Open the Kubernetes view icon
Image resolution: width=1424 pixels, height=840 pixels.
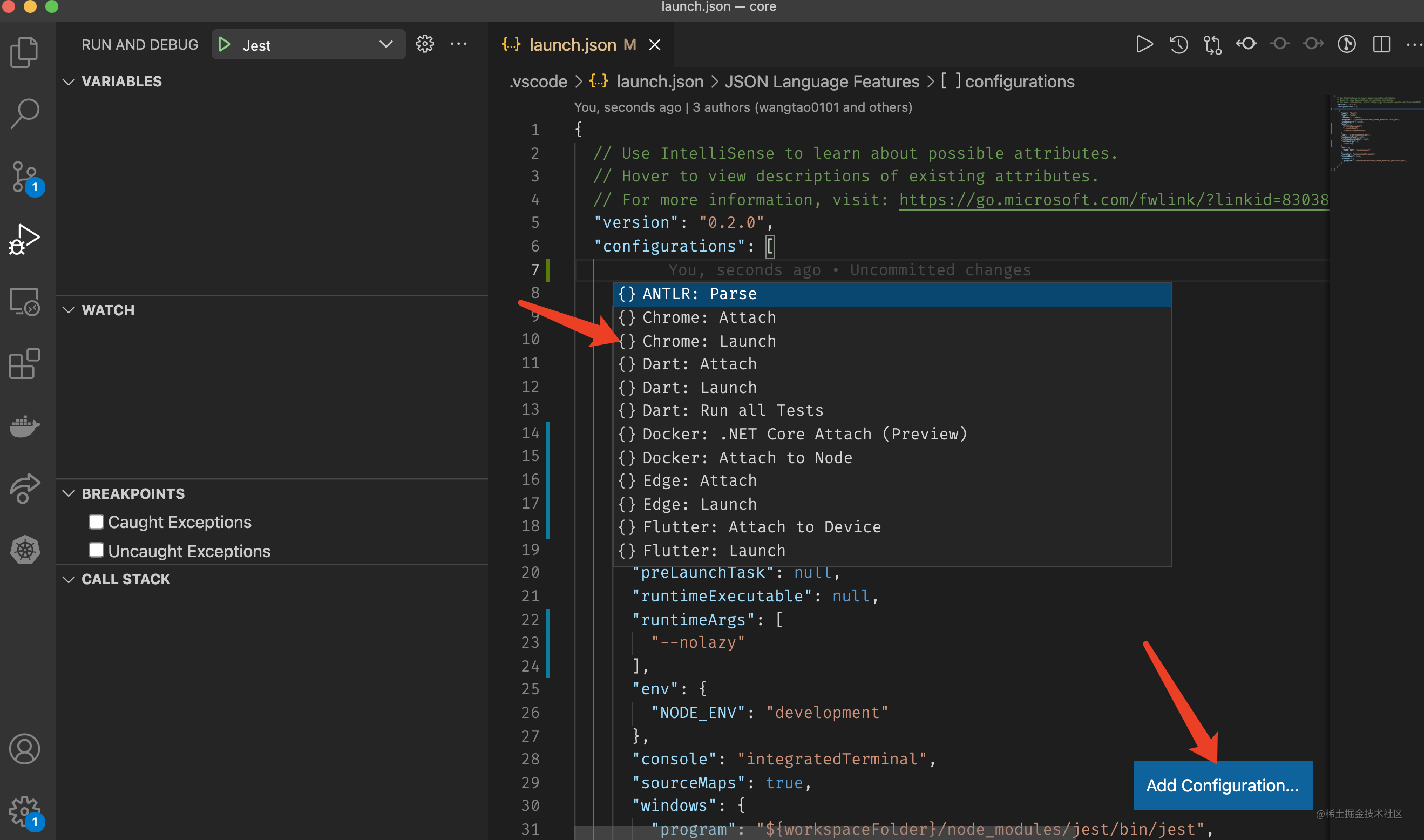(x=24, y=550)
